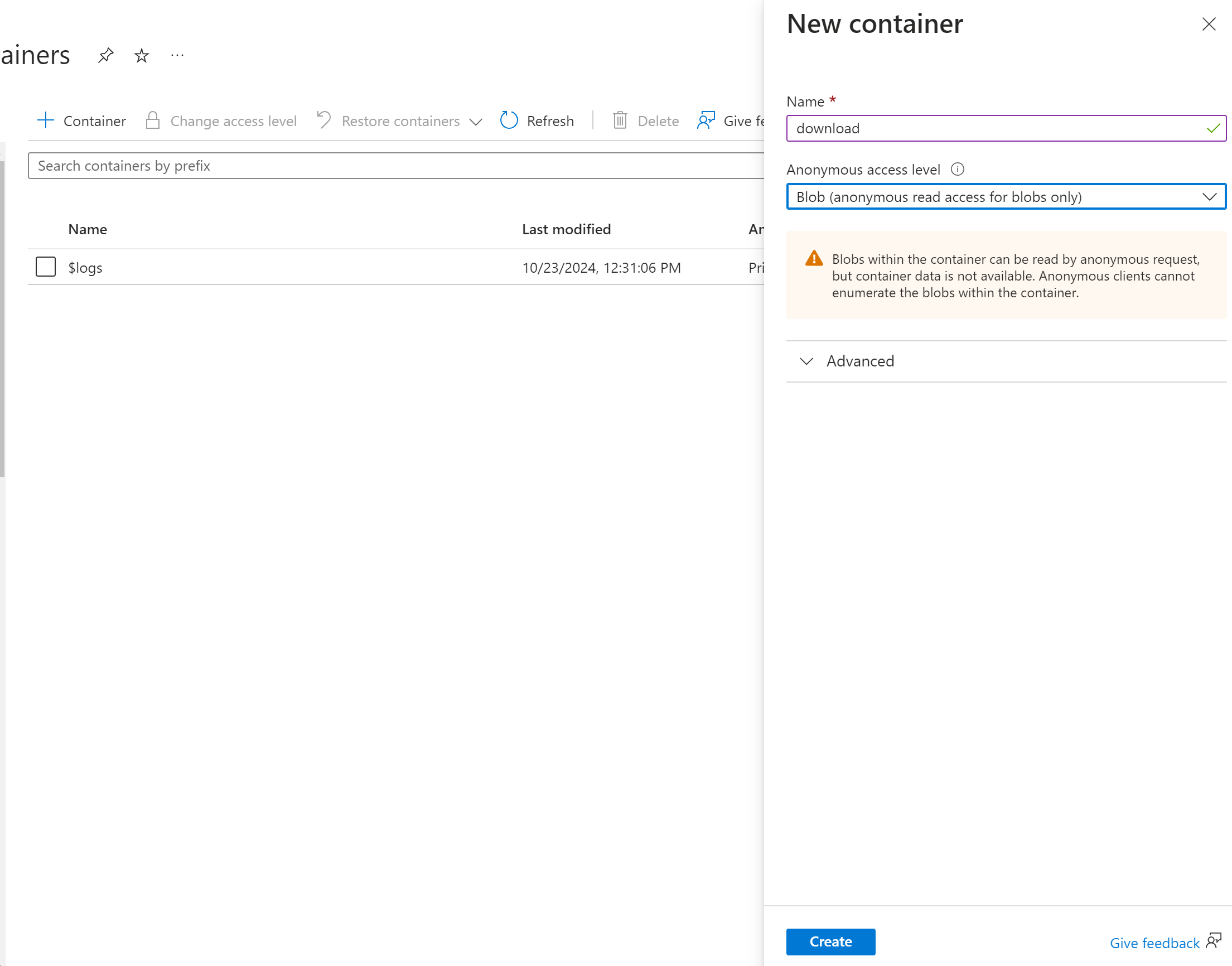Click the Delete trash icon

click(620, 120)
